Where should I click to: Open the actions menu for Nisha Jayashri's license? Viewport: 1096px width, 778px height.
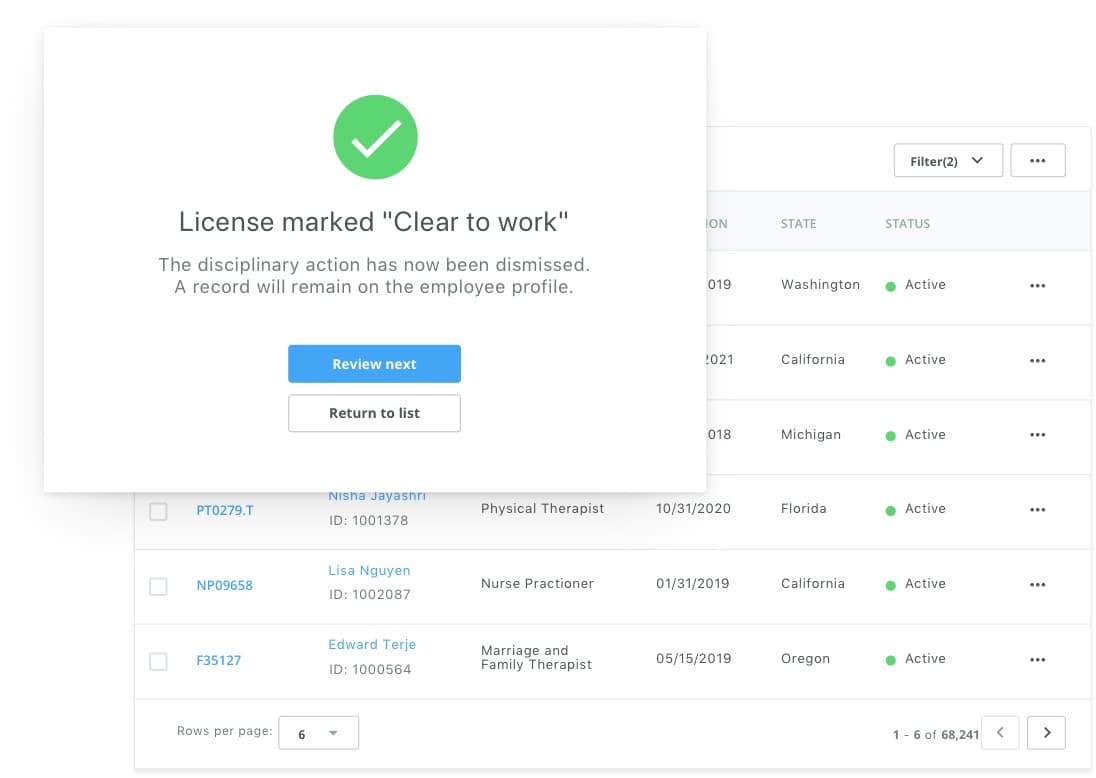[x=1037, y=511]
